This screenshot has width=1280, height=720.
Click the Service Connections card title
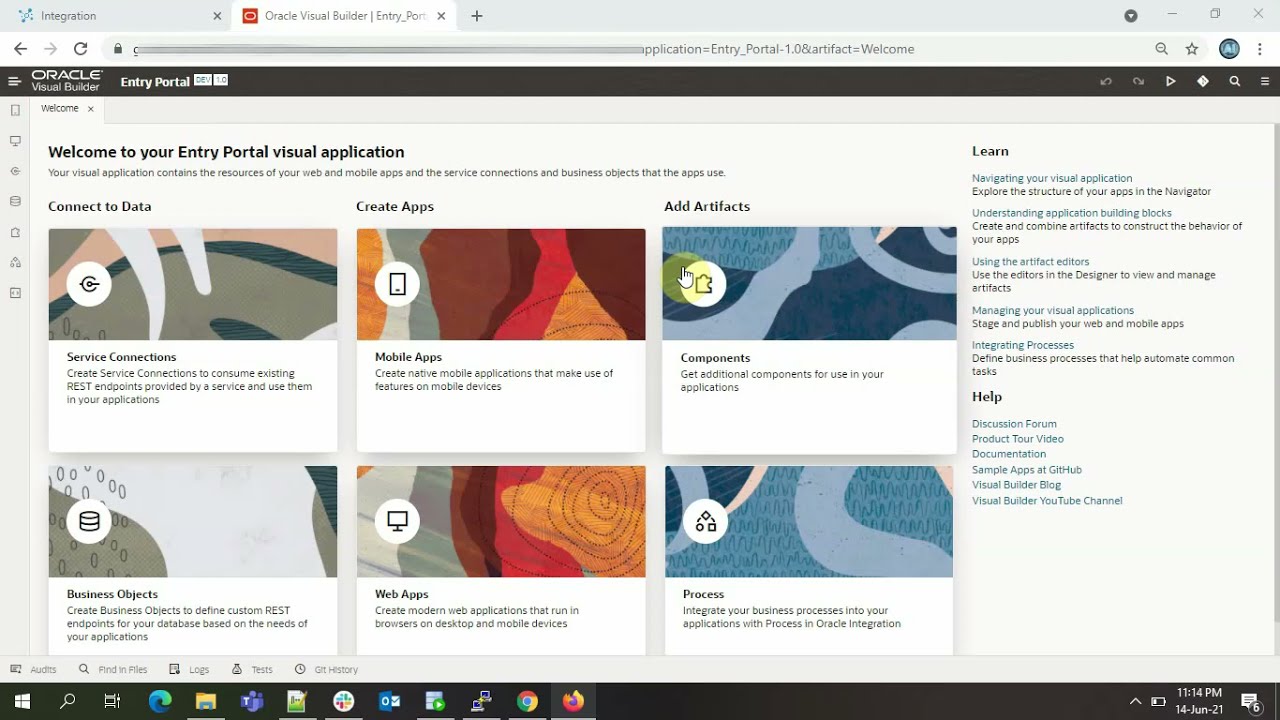(x=121, y=357)
